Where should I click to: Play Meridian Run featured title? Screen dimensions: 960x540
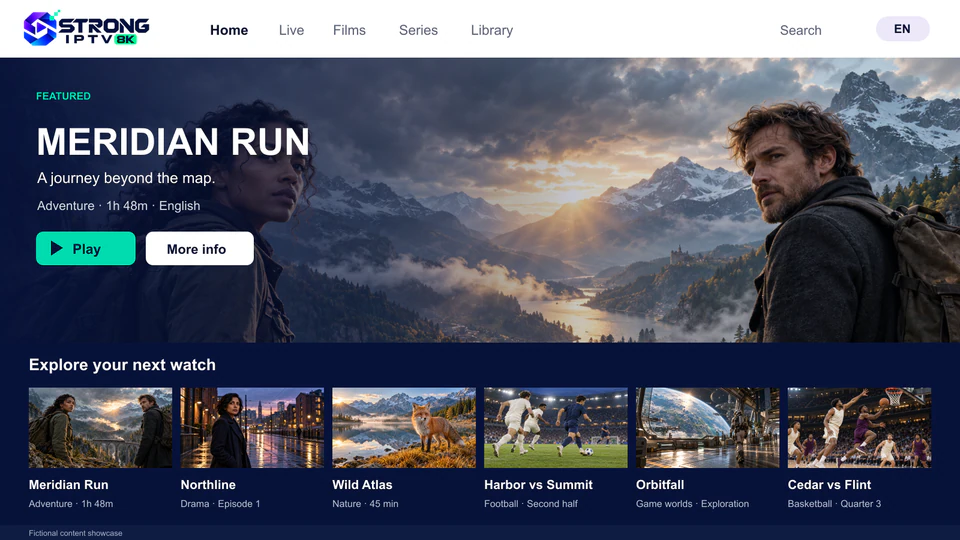[x=86, y=249]
